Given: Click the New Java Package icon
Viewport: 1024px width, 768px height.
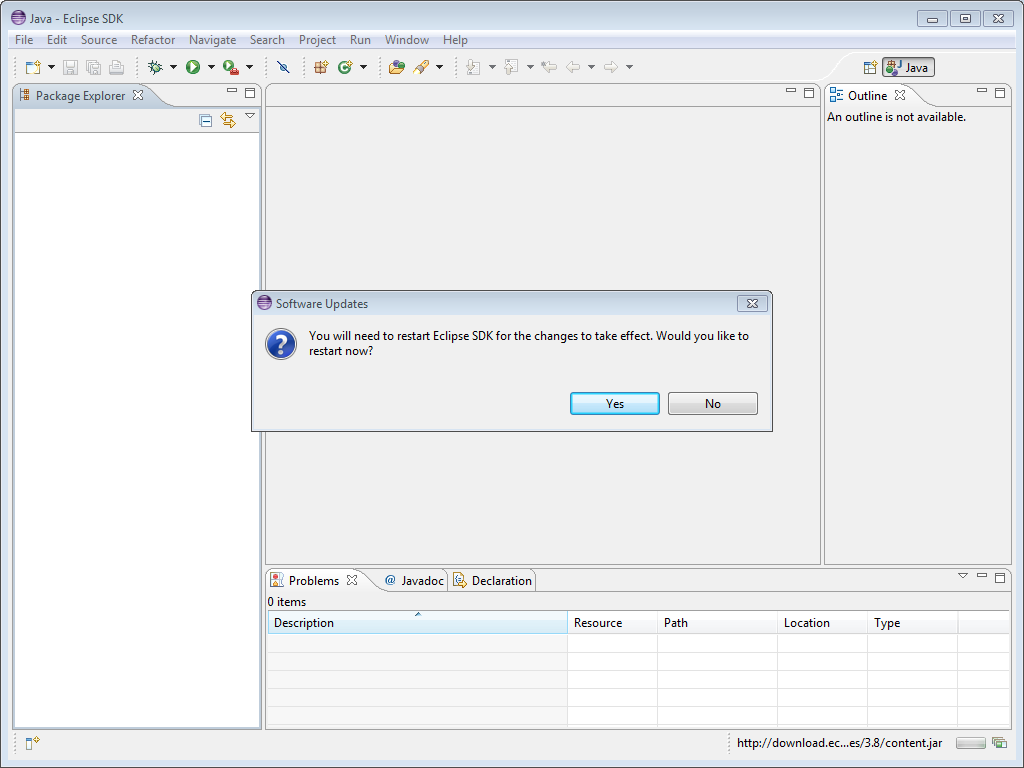Looking at the screenshot, I should tap(321, 67).
